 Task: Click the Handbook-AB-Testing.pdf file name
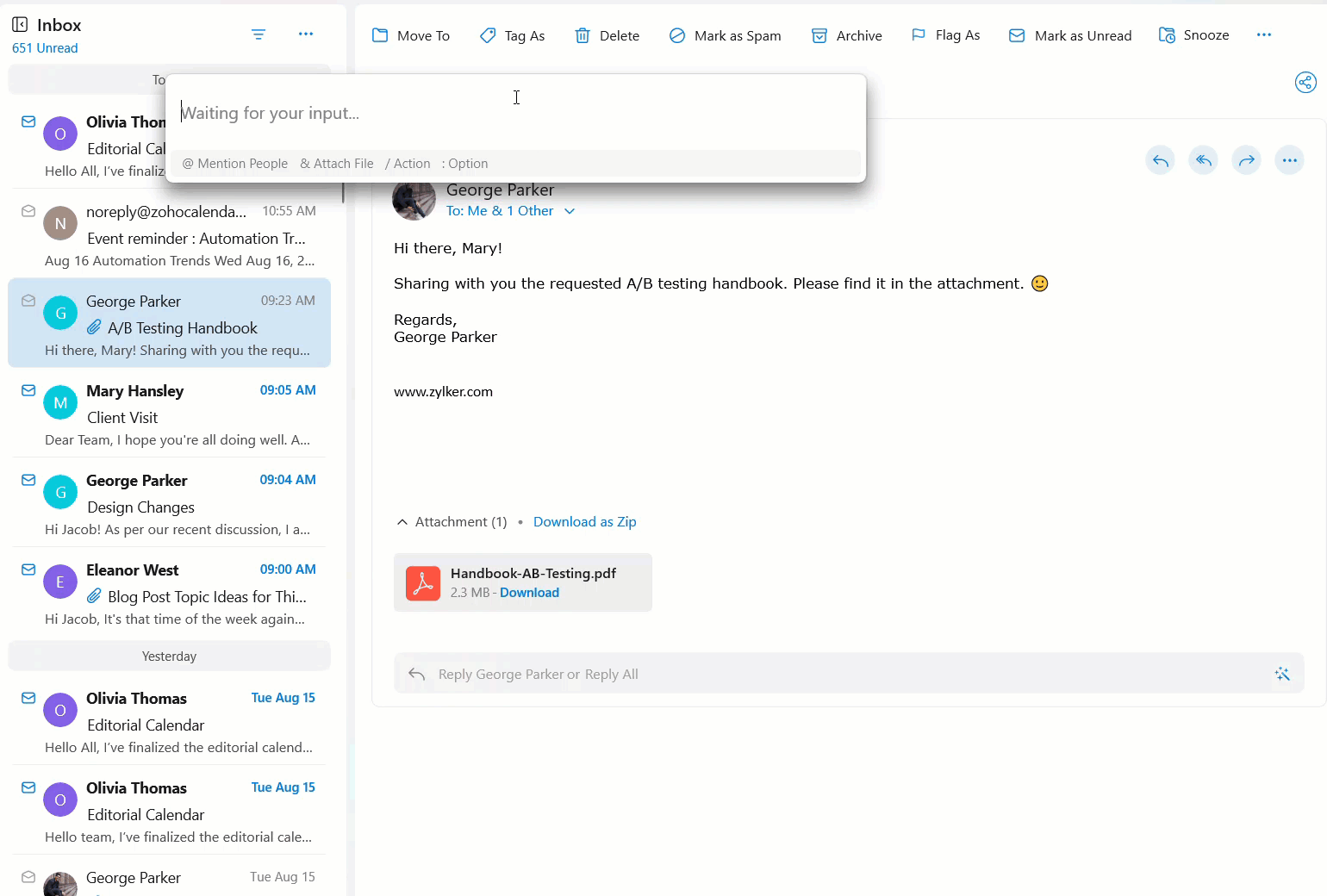click(533, 574)
